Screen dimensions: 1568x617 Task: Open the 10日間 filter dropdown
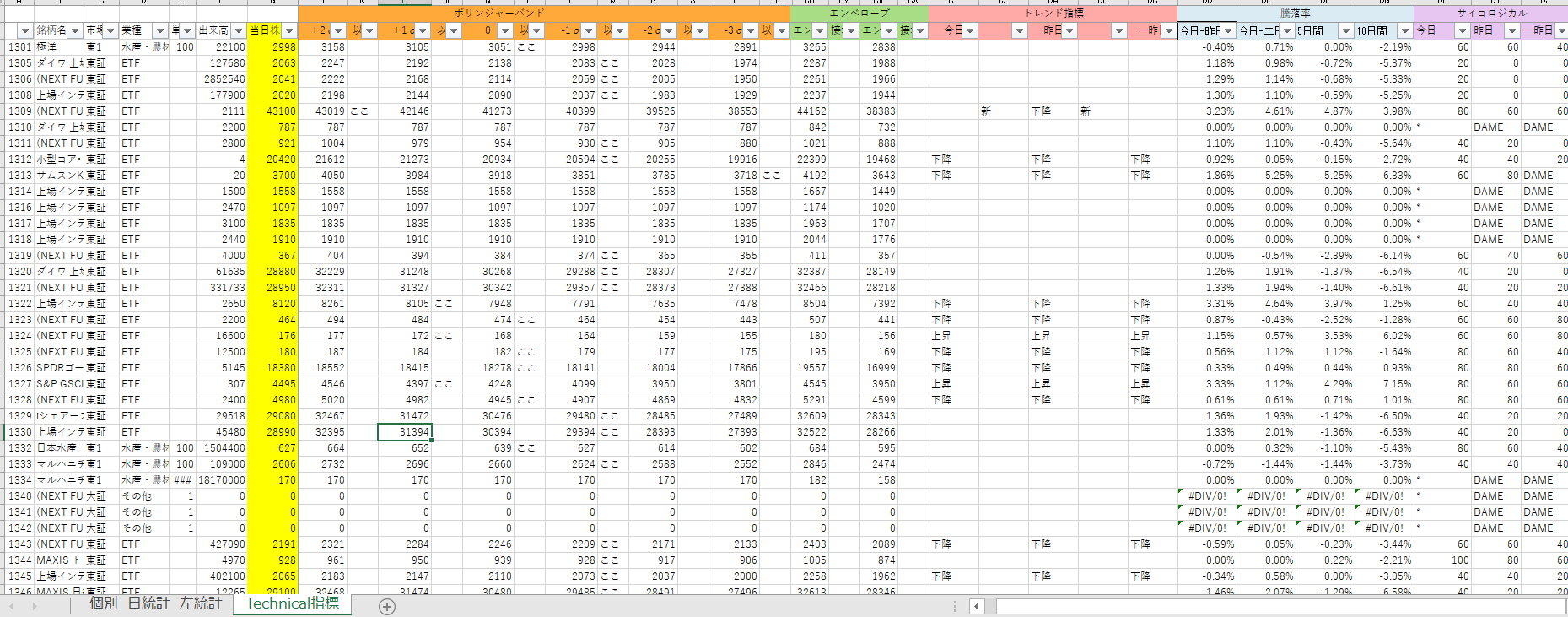1405,31
